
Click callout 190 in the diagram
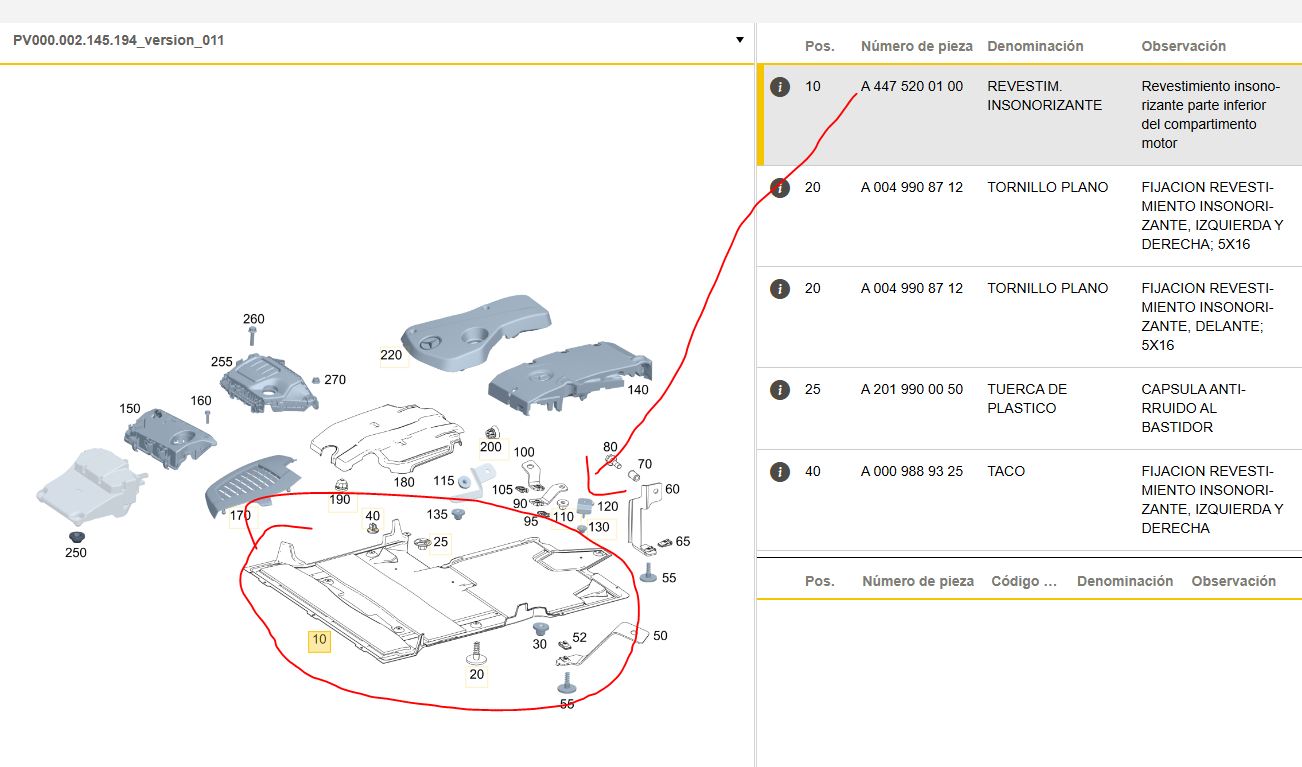pyautogui.click(x=341, y=500)
